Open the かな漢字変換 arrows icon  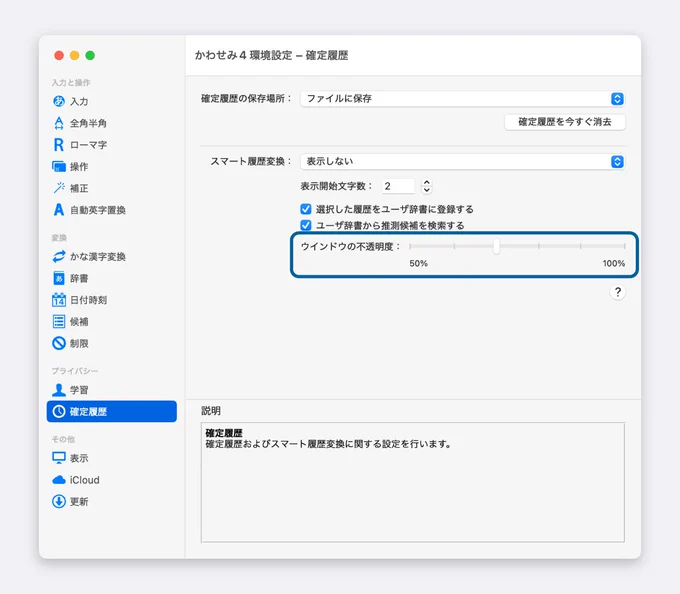[x=59, y=256]
